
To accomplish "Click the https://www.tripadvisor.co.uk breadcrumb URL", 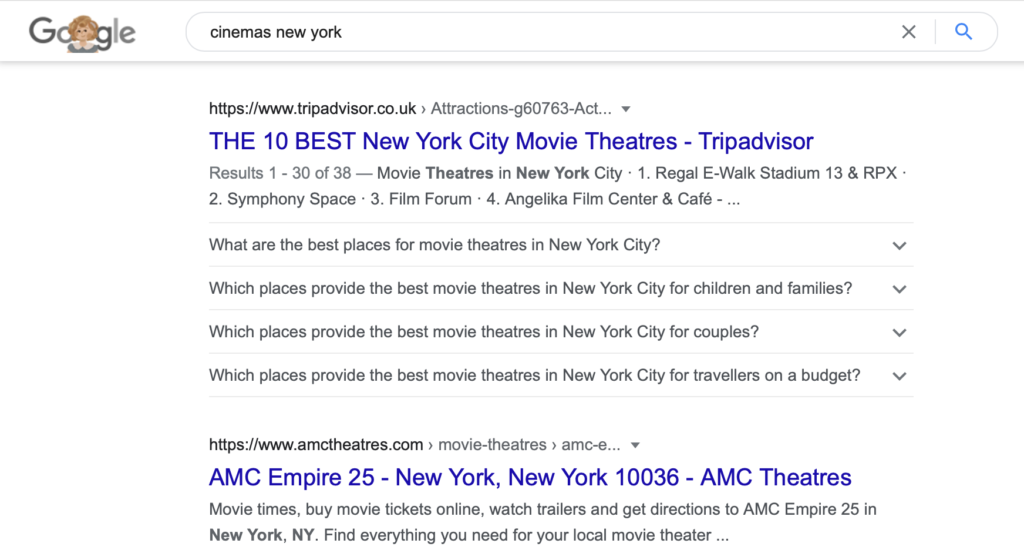I will tap(312, 108).
